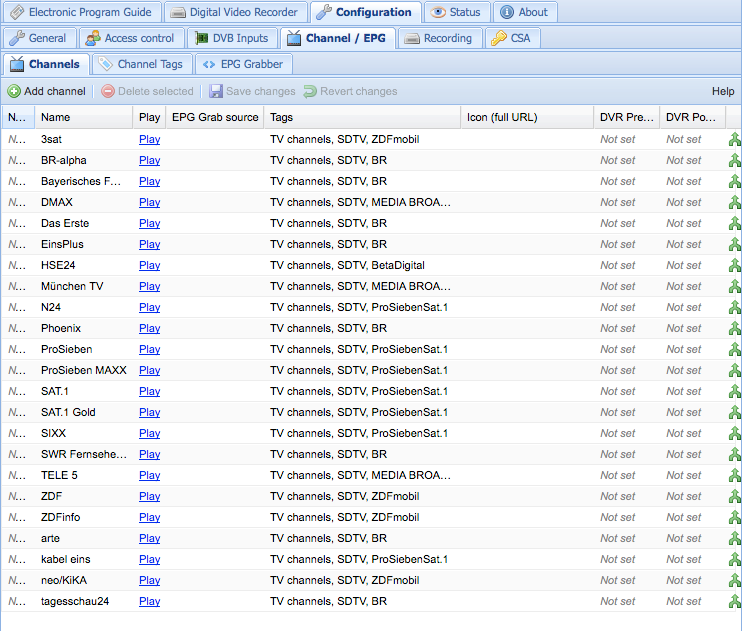Click tags cell of kabel eins row
Image resolution: width=742 pixels, height=631 pixels.
click(x=362, y=559)
